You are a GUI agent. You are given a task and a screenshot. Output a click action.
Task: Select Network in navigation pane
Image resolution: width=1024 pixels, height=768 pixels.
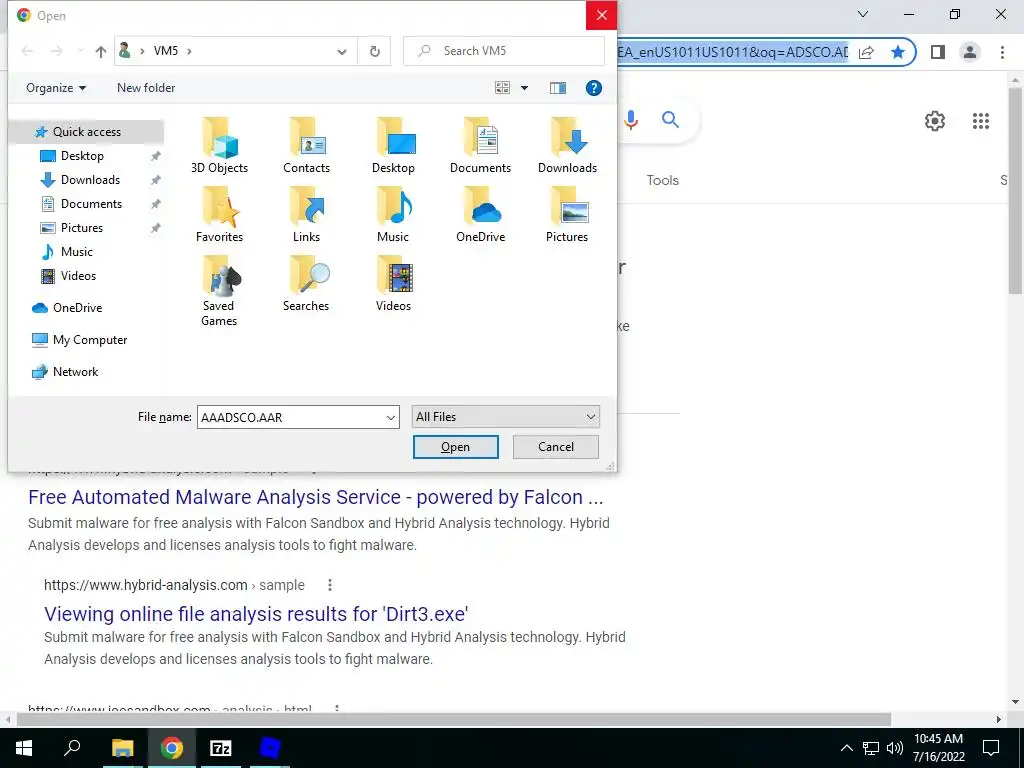[75, 372]
